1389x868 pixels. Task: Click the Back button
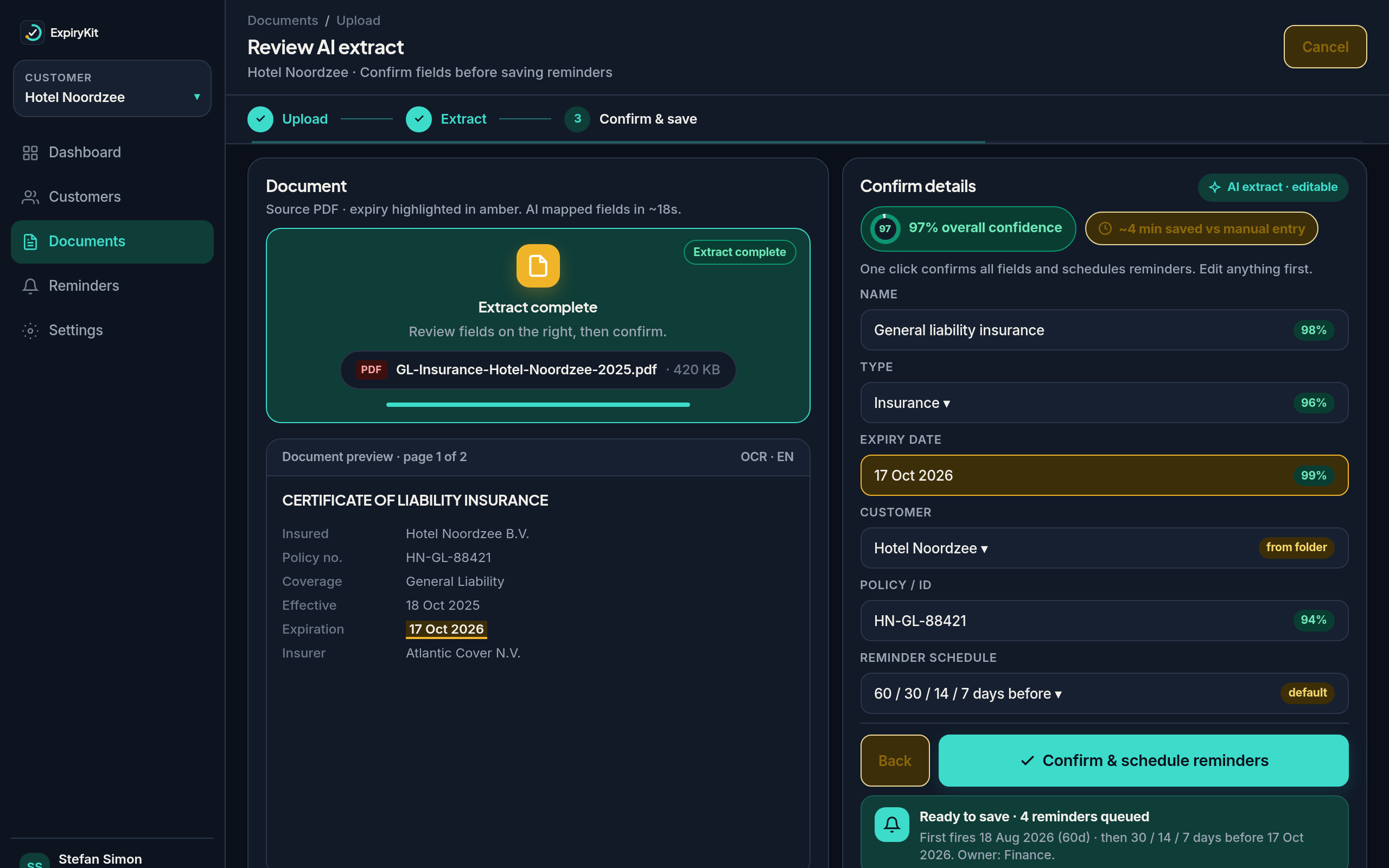[894, 761]
